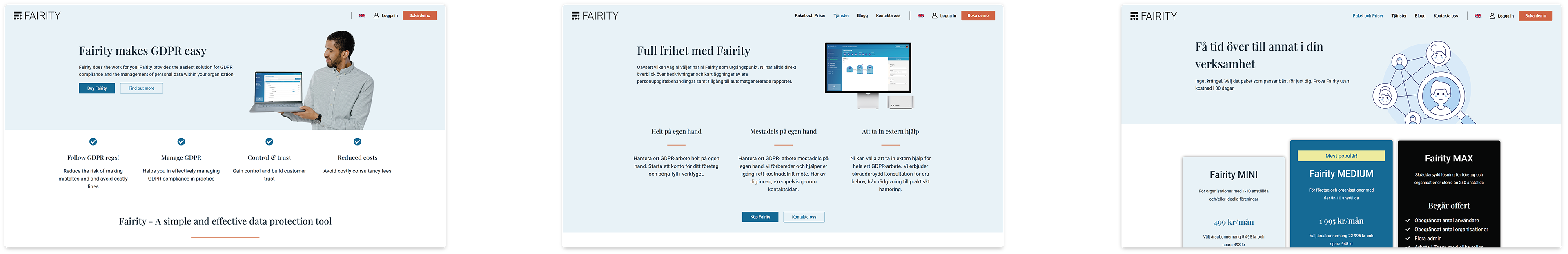This screenshot has height=254, width=1568.
Task: Click the "Reduced costs" heading
Action: click(357, 157)
